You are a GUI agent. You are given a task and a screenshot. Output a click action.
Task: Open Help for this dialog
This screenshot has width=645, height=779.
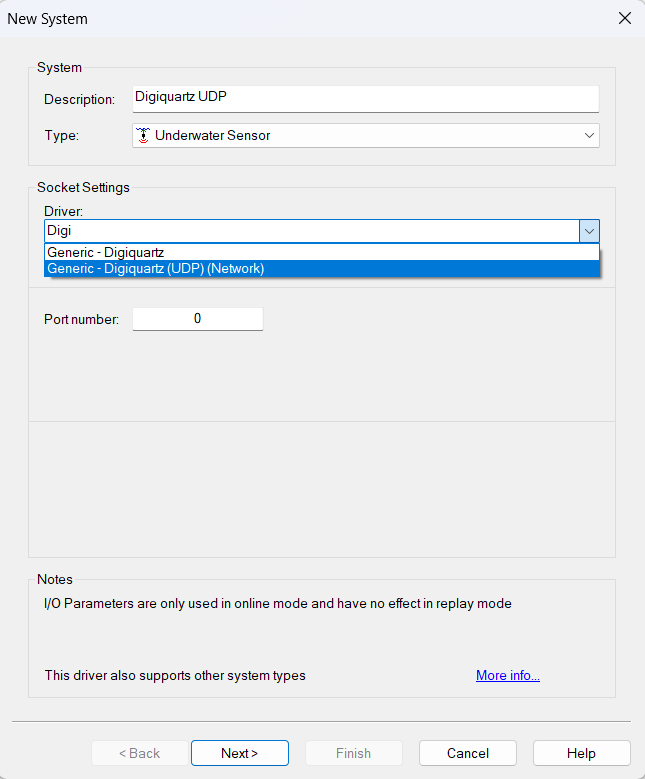(x=581, y=753)
